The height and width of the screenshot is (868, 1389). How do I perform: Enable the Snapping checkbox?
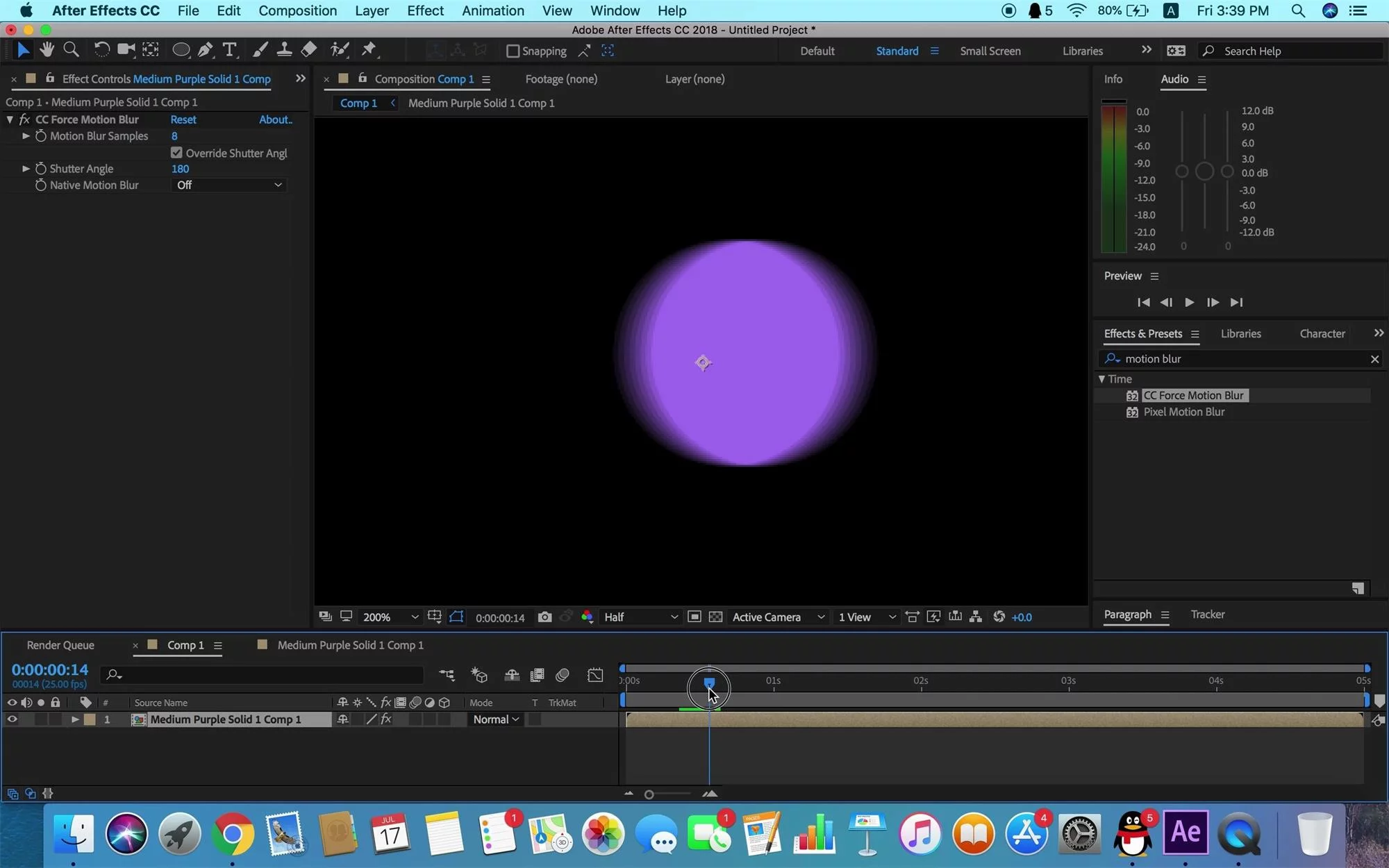tap(513, 51)
